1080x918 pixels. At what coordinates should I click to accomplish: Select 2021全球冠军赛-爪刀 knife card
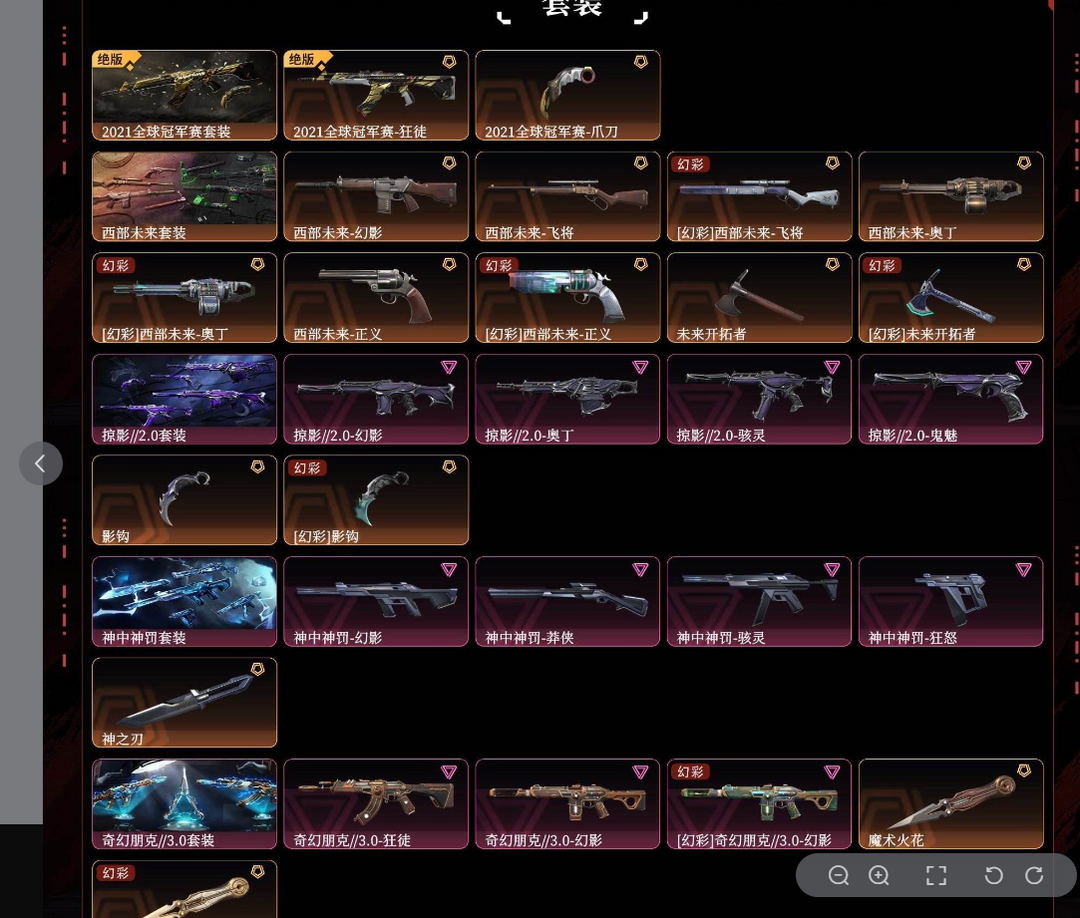568,95
